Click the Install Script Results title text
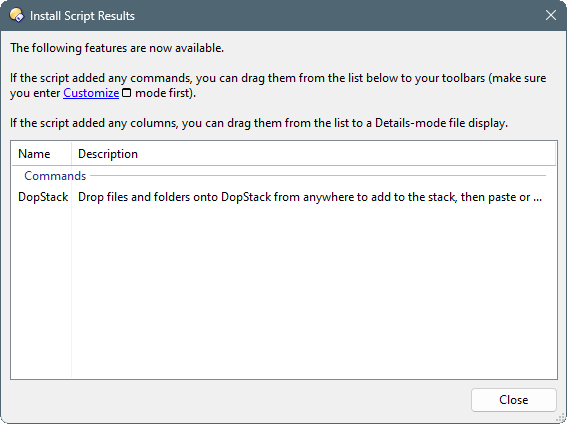Screen dimensions: 567x424 82,16
